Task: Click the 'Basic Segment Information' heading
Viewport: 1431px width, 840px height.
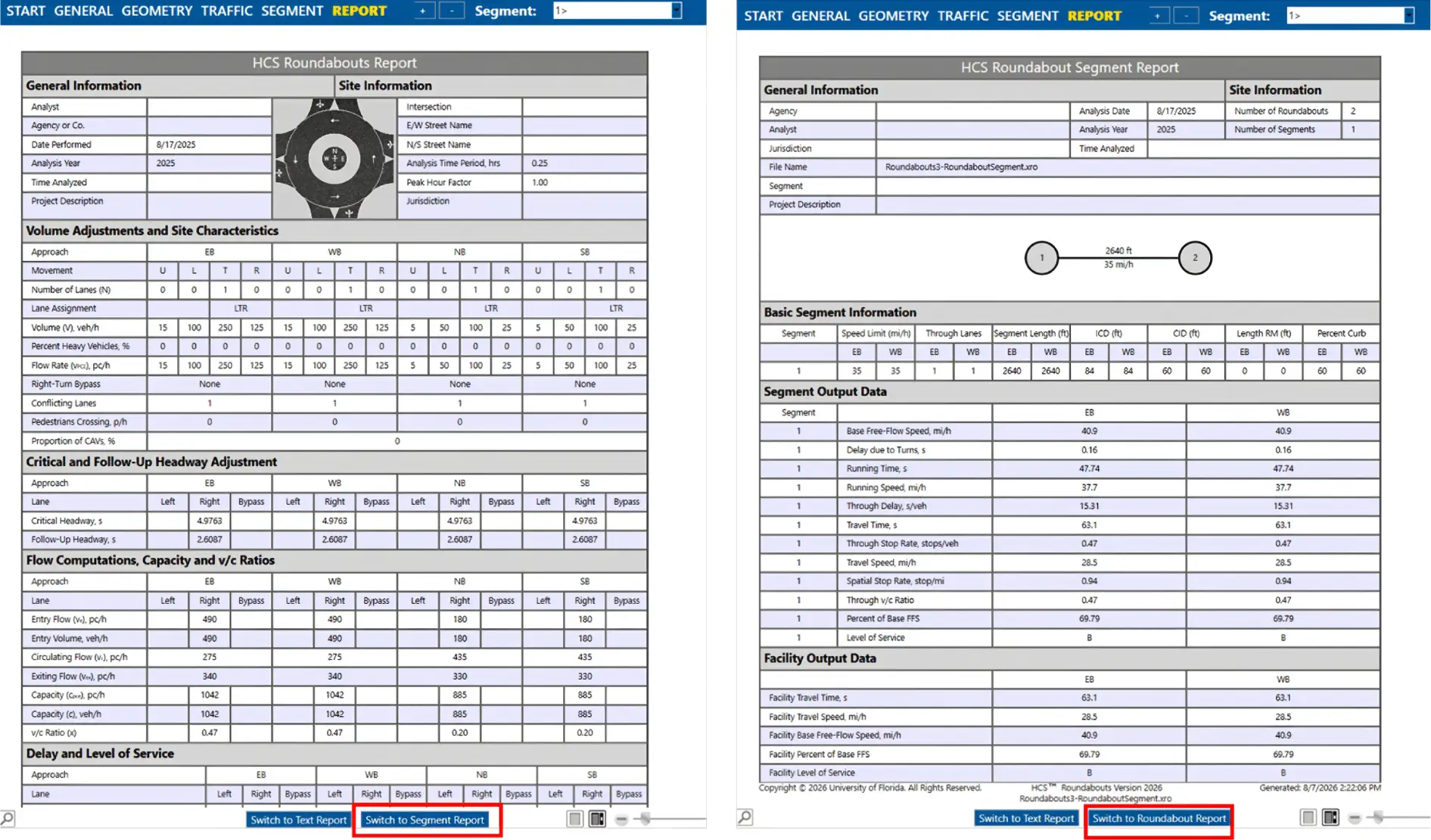Action: click(840, 313)
